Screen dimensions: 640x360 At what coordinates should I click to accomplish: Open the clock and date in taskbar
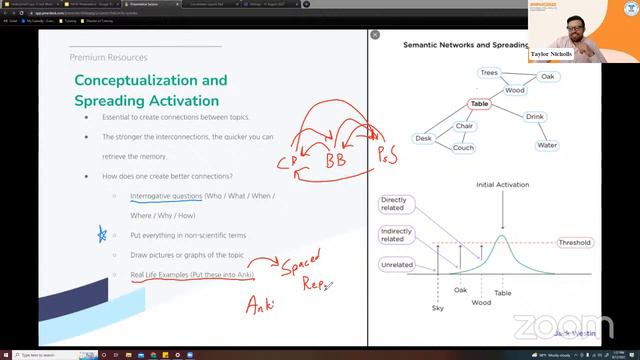click(x=619, y=355)
